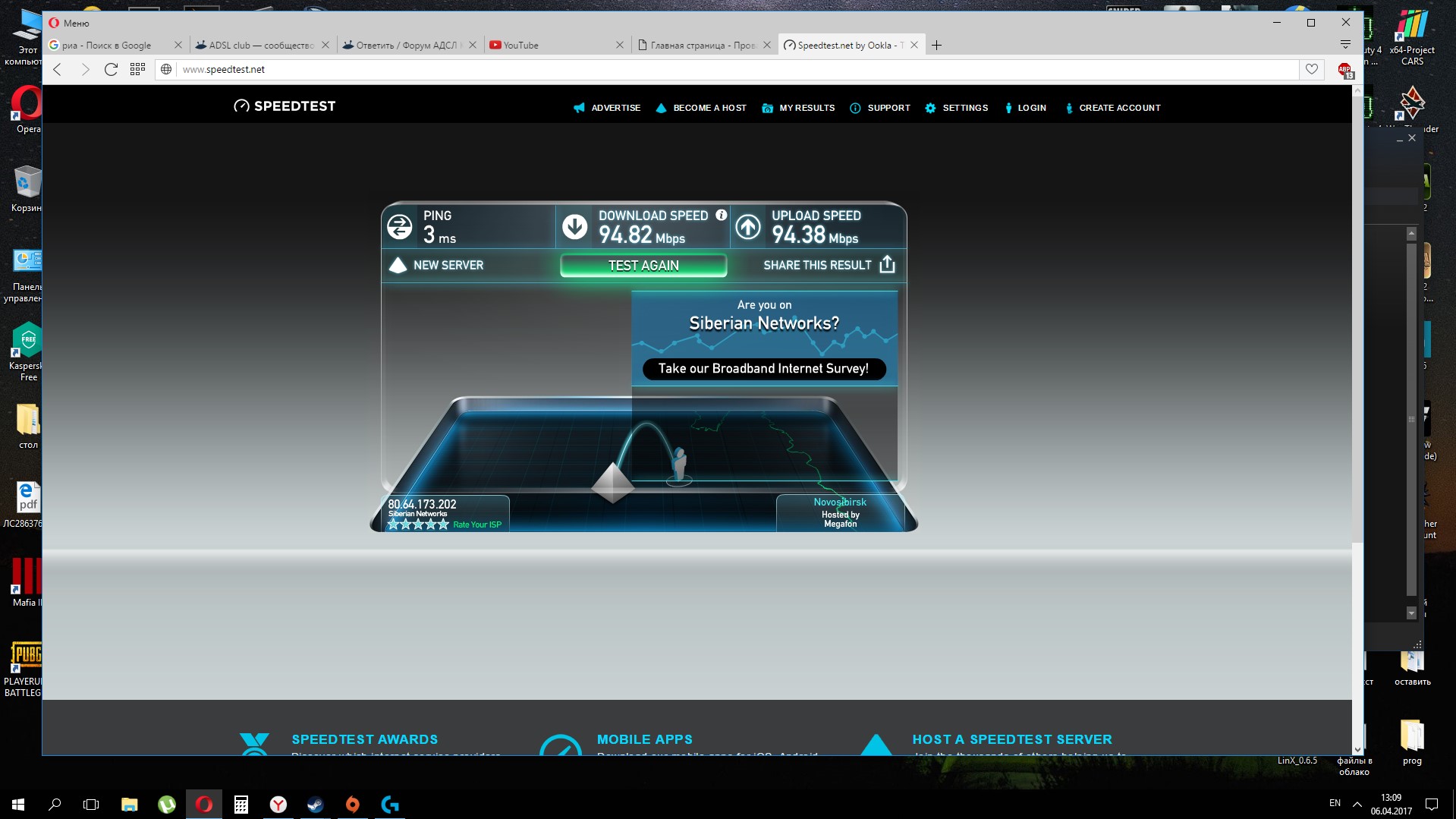This screenshot has height=819, width=1456.
Task: Expand the tab menu icon under window controls
Action: click(1345, 45)
